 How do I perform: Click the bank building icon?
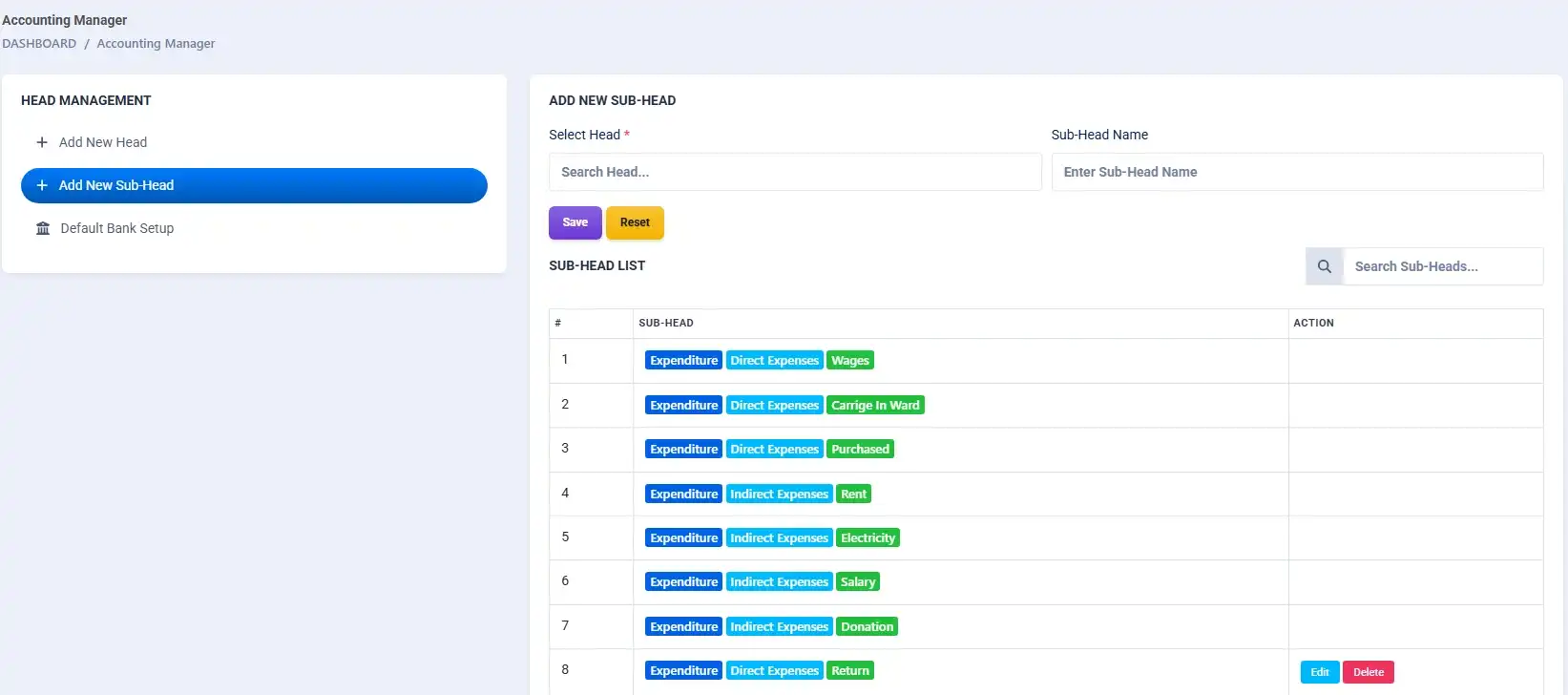click(43, 228)
